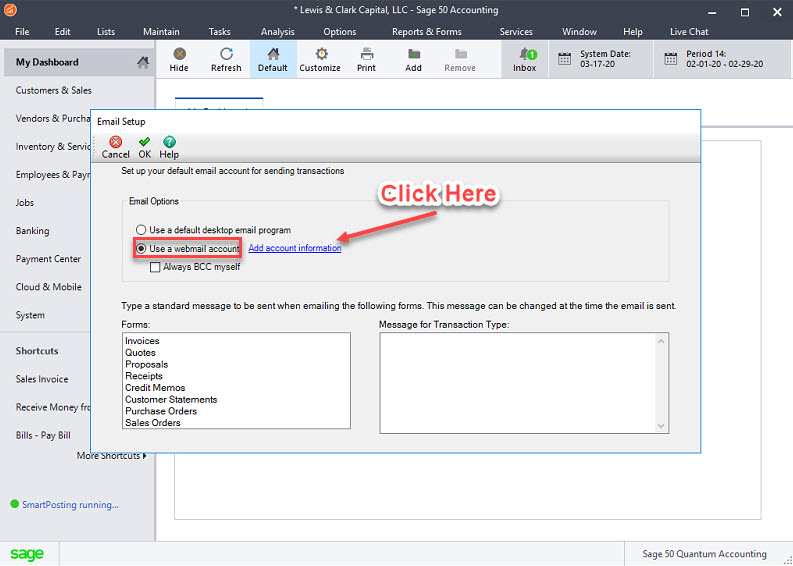The width and height of the screenshot is (793, 566).
Task: Click the sage logo in status bar
Action: [27, 554]
